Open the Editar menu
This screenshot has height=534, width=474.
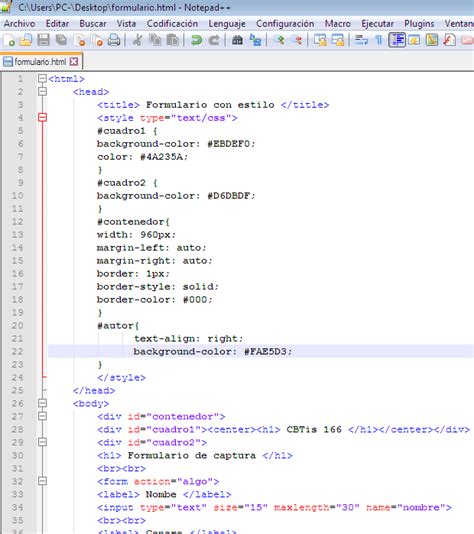[x=57, y=23]
